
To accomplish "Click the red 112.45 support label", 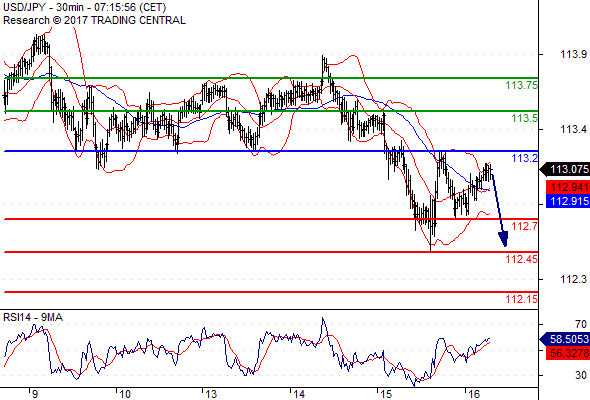I will click(x=522, y=259).
